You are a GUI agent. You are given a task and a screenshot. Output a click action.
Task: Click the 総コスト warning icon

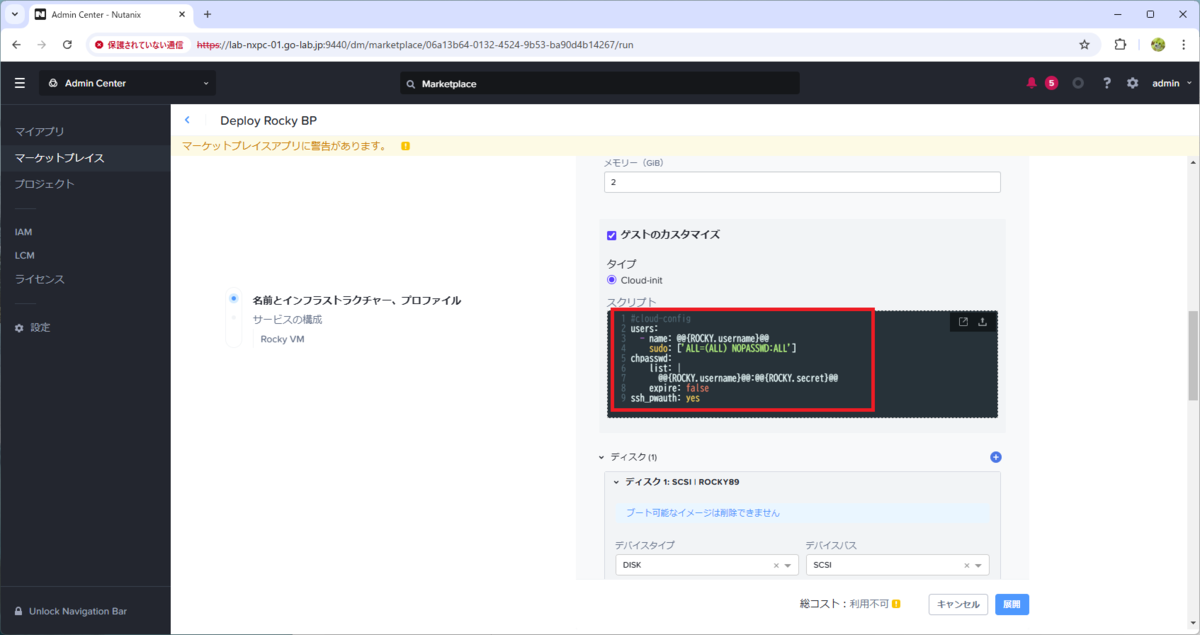coord(896,604)
